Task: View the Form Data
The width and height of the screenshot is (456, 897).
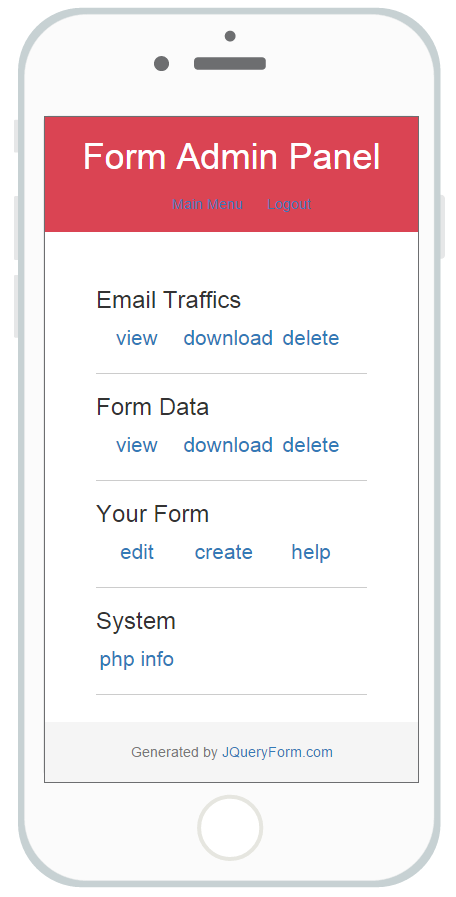Action: [137, 445]
